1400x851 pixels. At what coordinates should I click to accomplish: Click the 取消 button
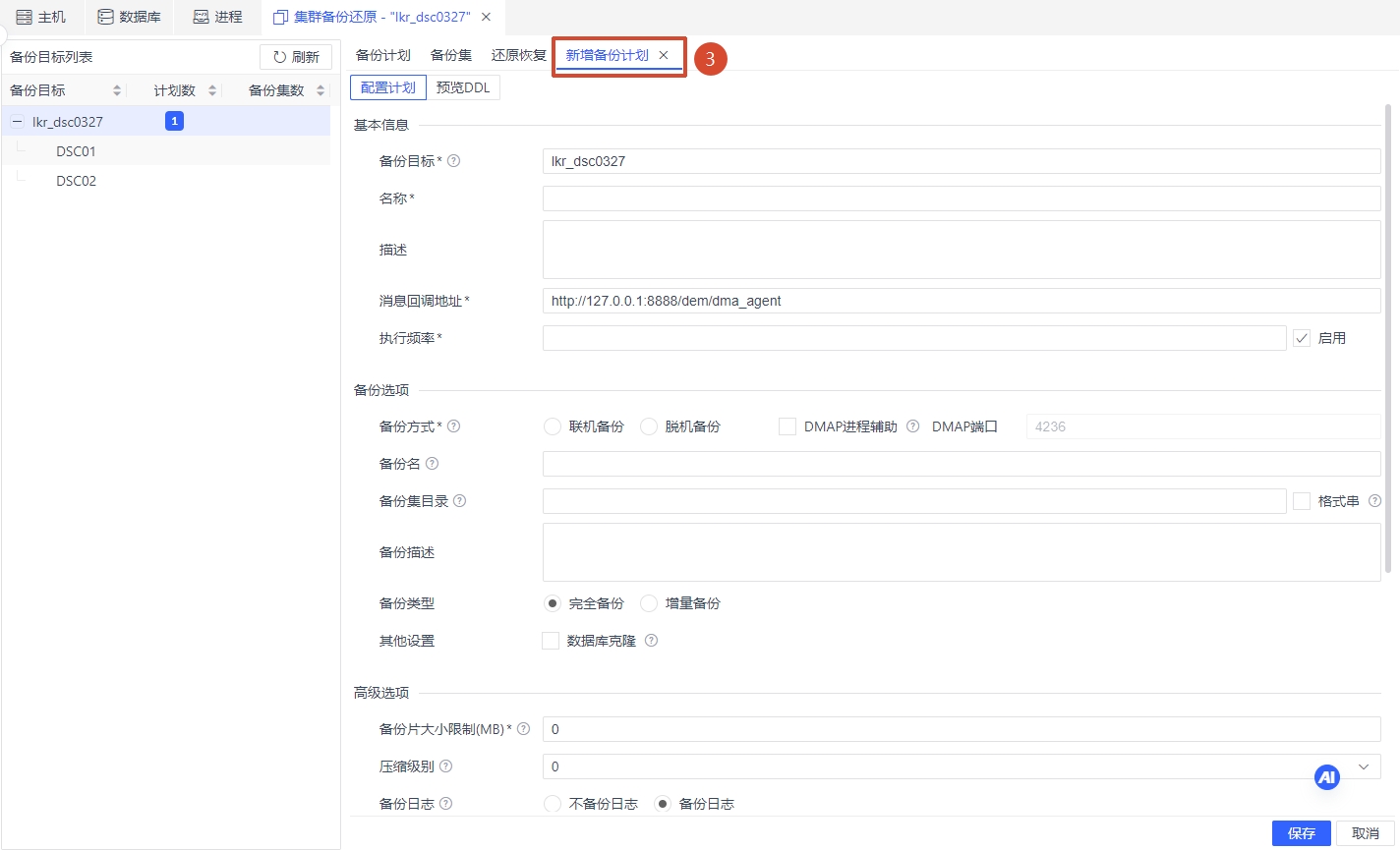click(1366, 833)
